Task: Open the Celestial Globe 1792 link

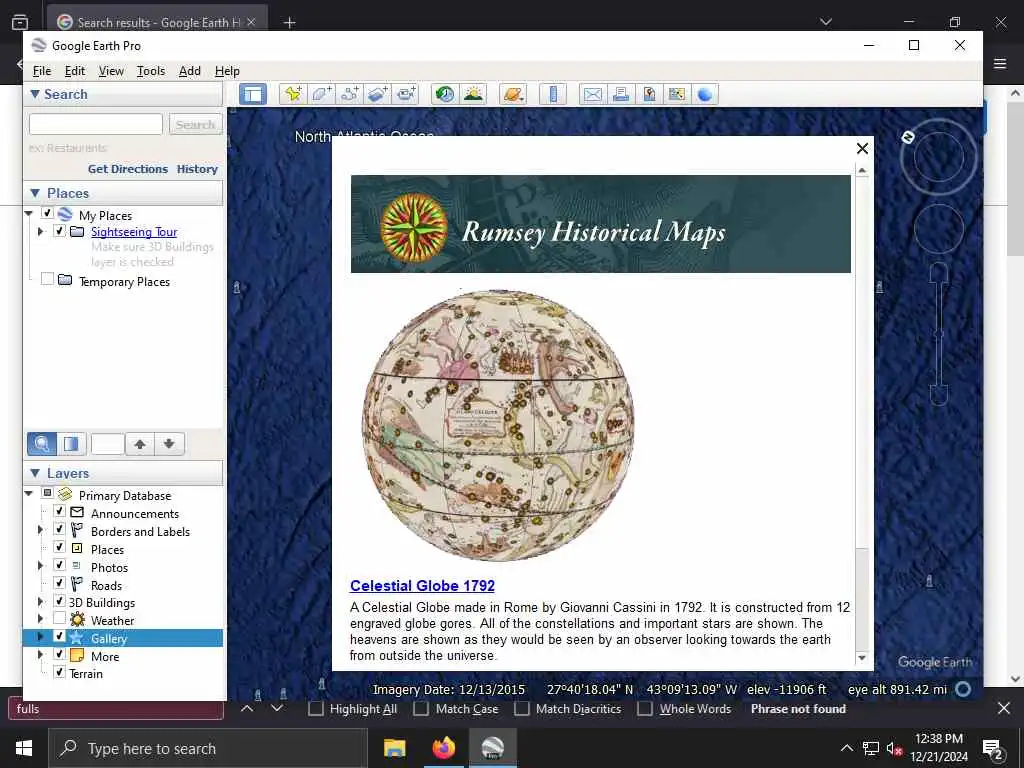Action: tap(423, 586)
